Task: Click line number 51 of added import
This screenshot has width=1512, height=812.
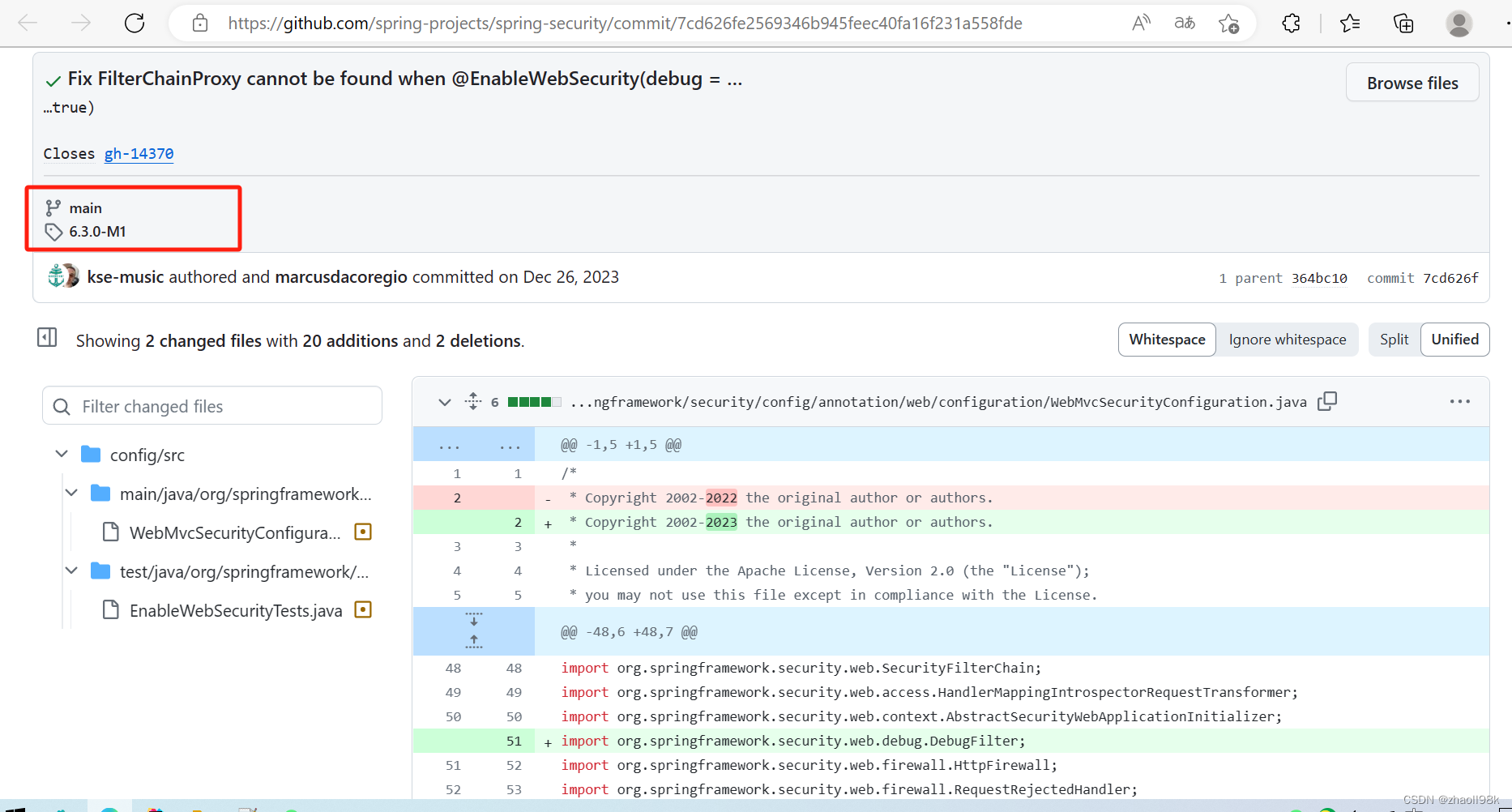Action: click(x=514, y=741)
